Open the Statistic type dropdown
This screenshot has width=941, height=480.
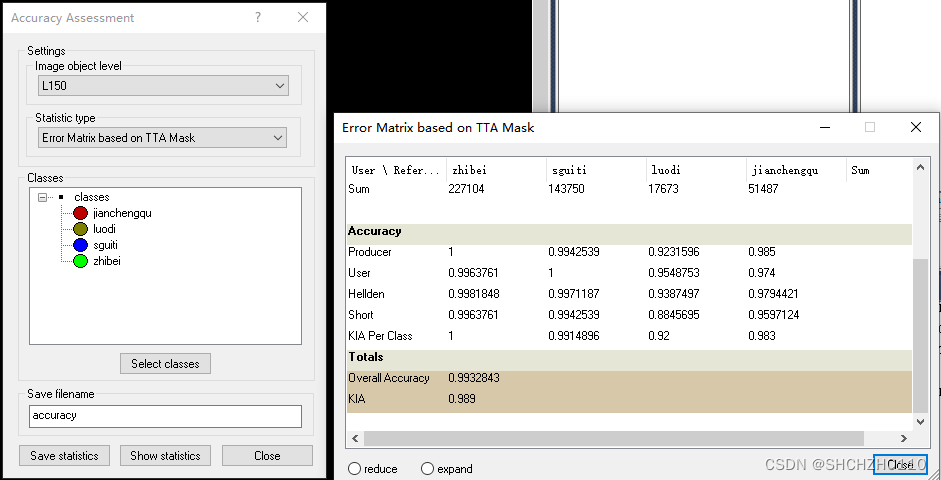[162, 138]
